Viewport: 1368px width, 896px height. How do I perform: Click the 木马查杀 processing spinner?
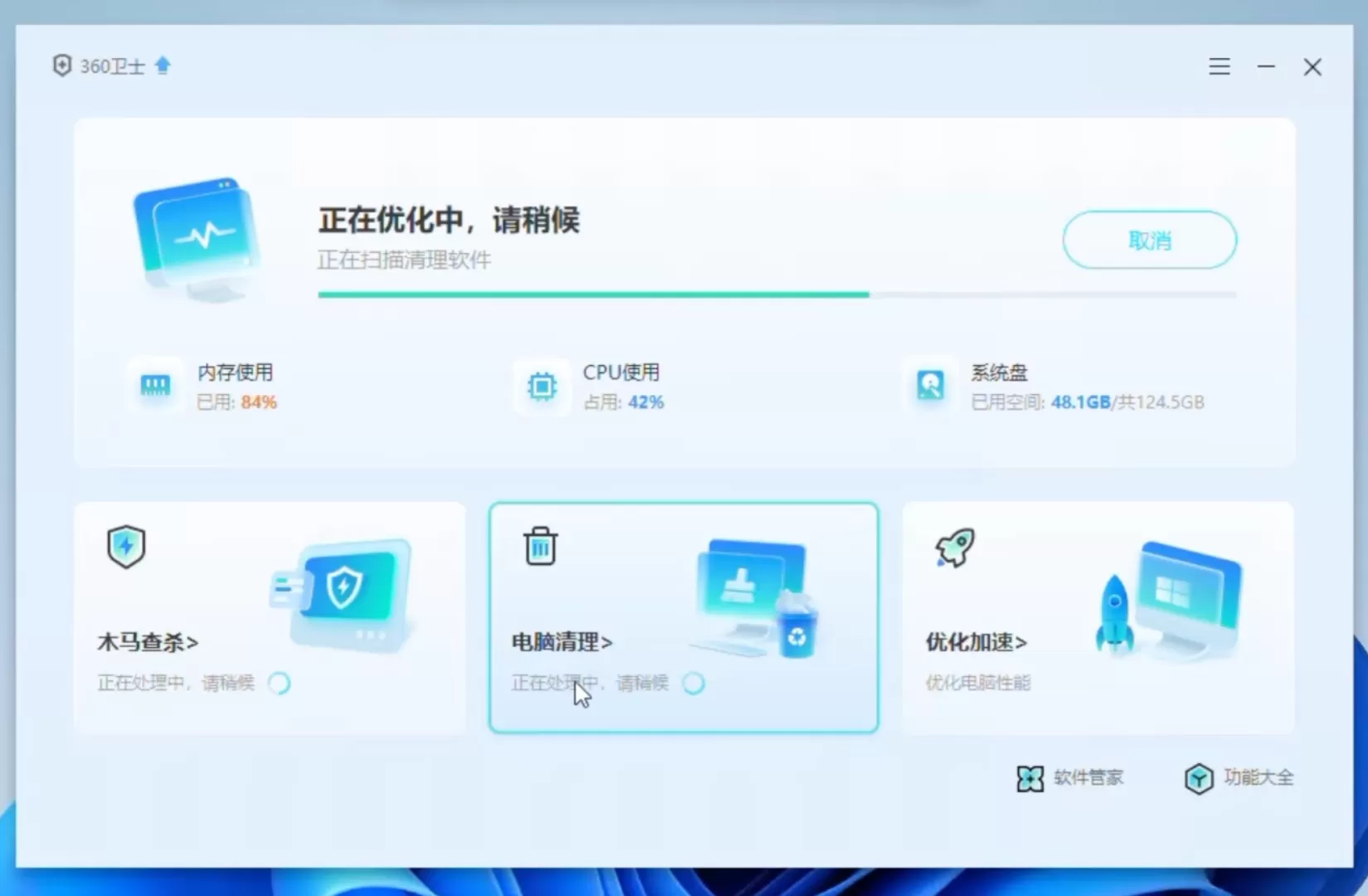(280, 683)
